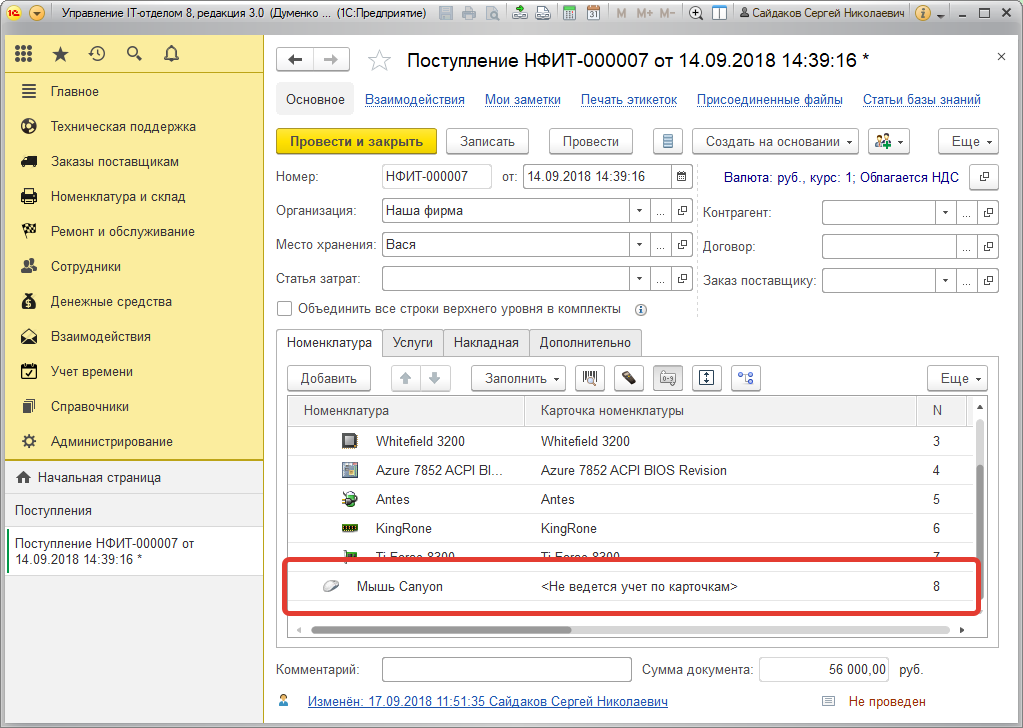Print via title bar printer icon
Image resolution: width=1023 pixels, height=728 pixels.
pyautogui.click(x=468, y=13)
